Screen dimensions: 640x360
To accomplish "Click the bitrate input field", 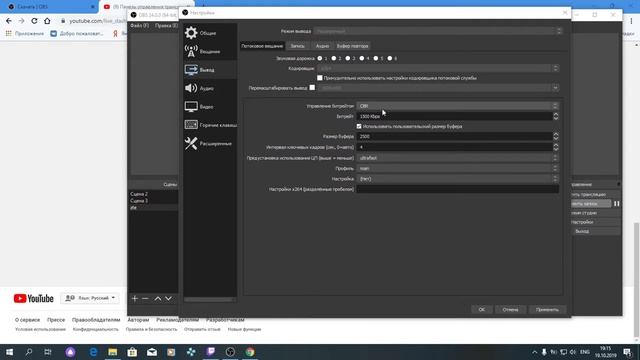I will click(x=454, y=116).
